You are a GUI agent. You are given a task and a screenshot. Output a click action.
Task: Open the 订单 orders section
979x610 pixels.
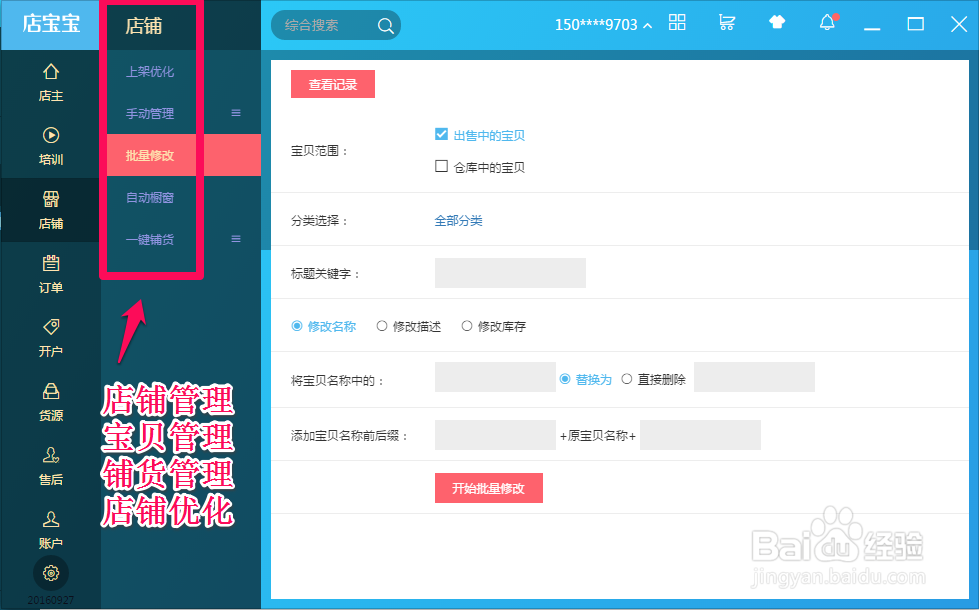tap(51, 275)
